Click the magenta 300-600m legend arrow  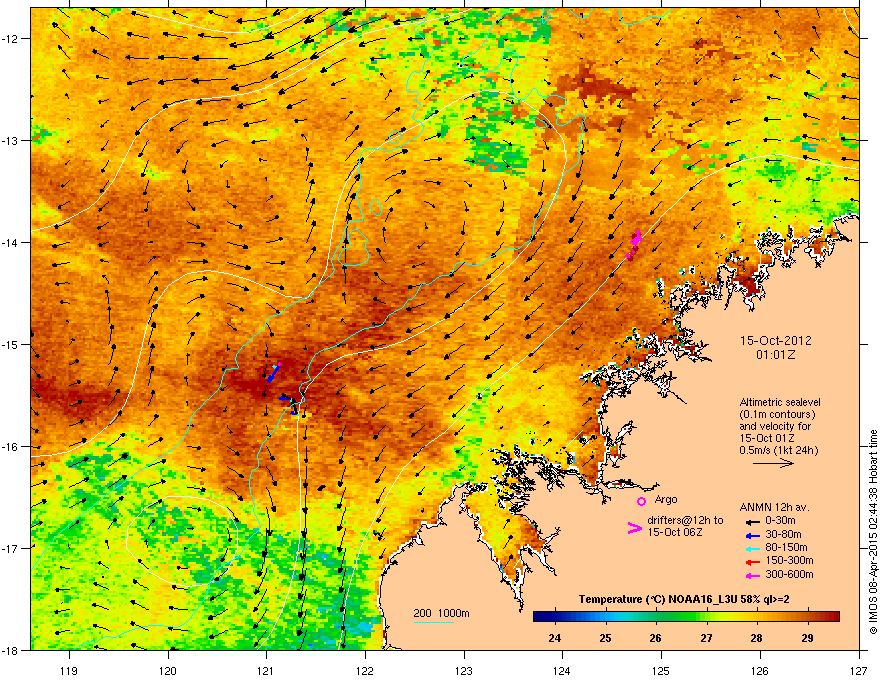[751, 575]
